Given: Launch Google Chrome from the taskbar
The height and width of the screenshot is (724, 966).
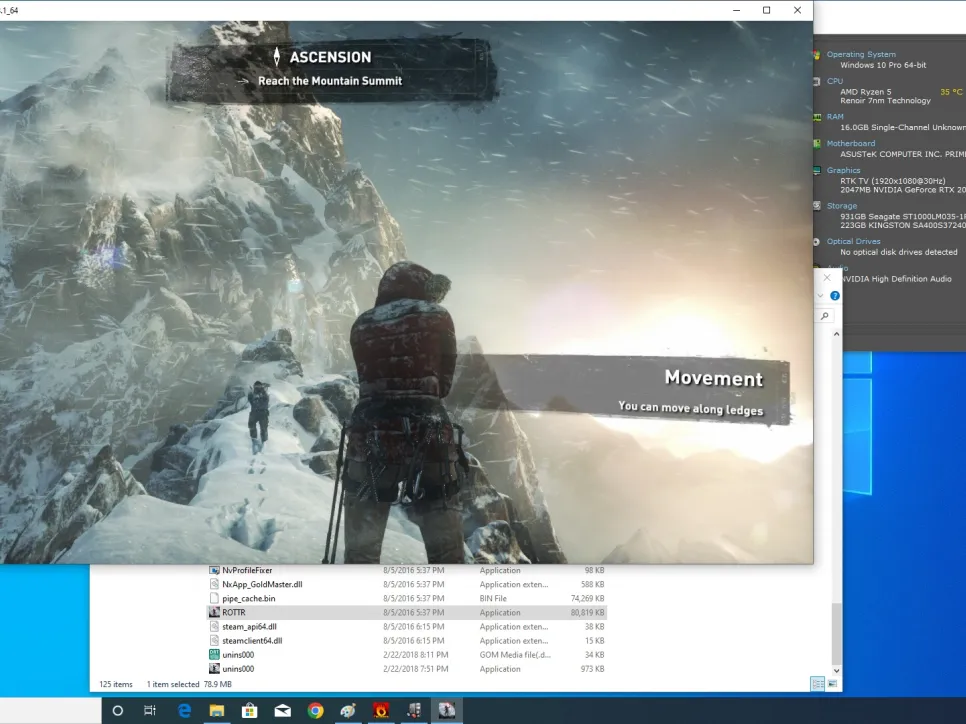Looking at the screenshot, I should tap(315, 710).
